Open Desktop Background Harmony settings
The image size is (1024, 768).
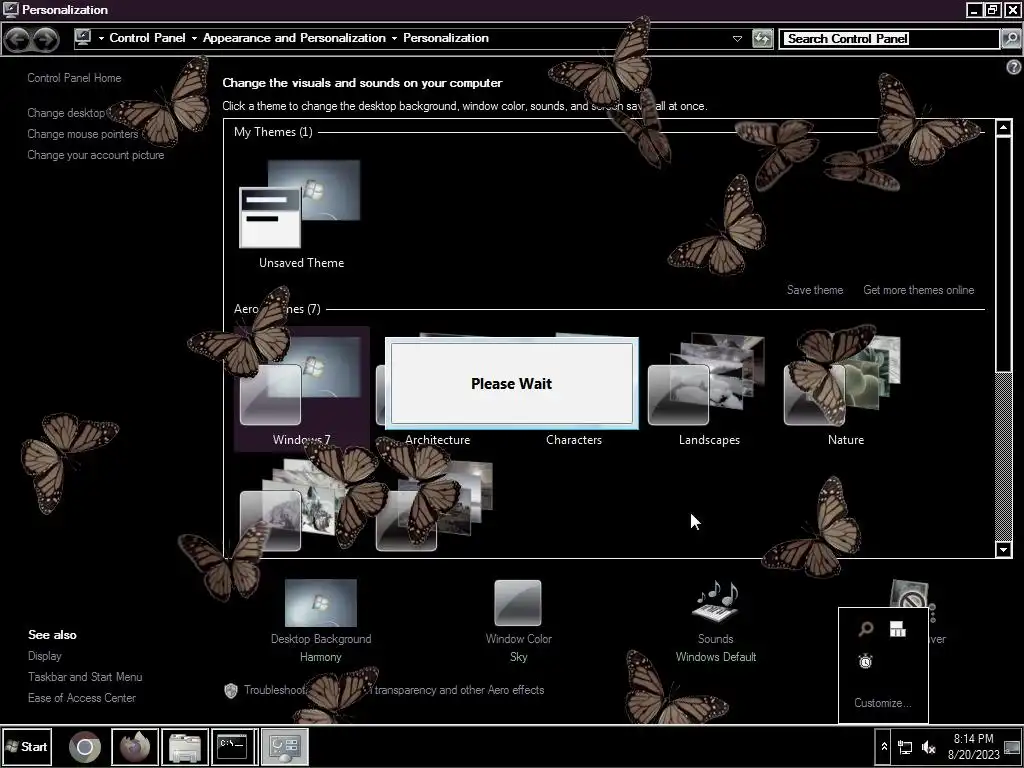click(321, 620)
